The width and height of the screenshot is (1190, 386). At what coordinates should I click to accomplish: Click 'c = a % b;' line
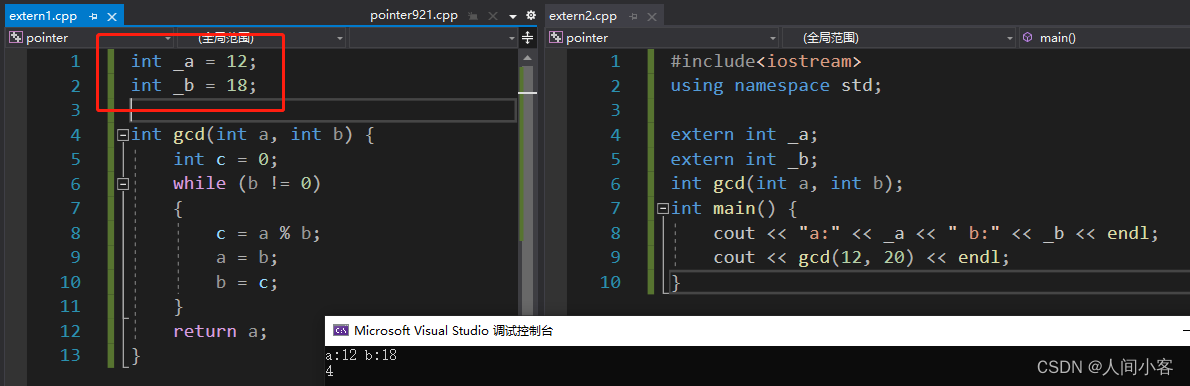(x=268, y=233)
